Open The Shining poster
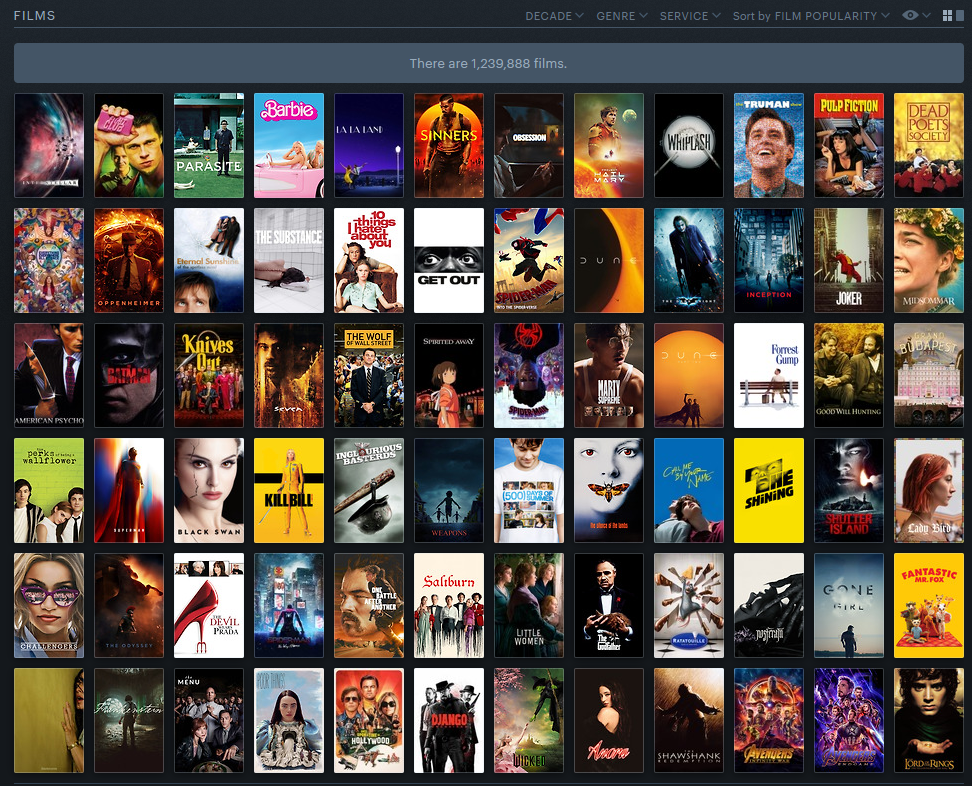This screenshot has height=786, width=972. pos(769,490)
